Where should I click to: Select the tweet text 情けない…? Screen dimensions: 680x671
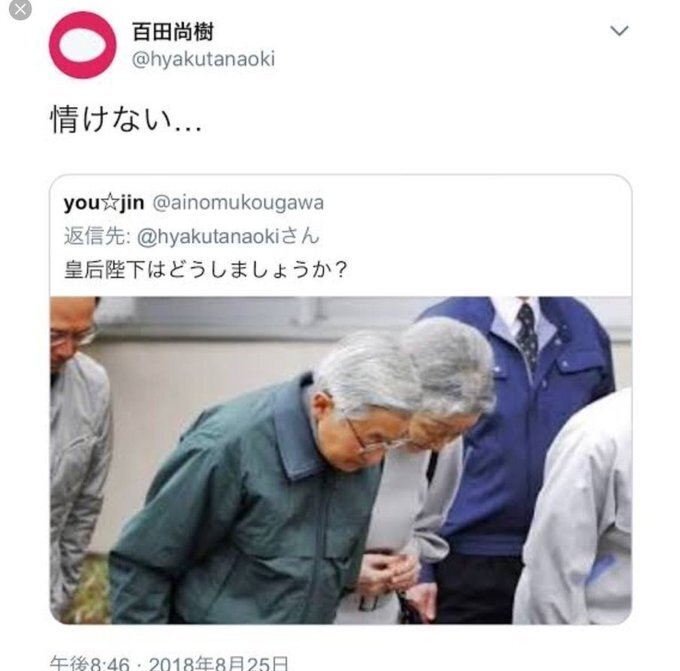click(126, 120)
